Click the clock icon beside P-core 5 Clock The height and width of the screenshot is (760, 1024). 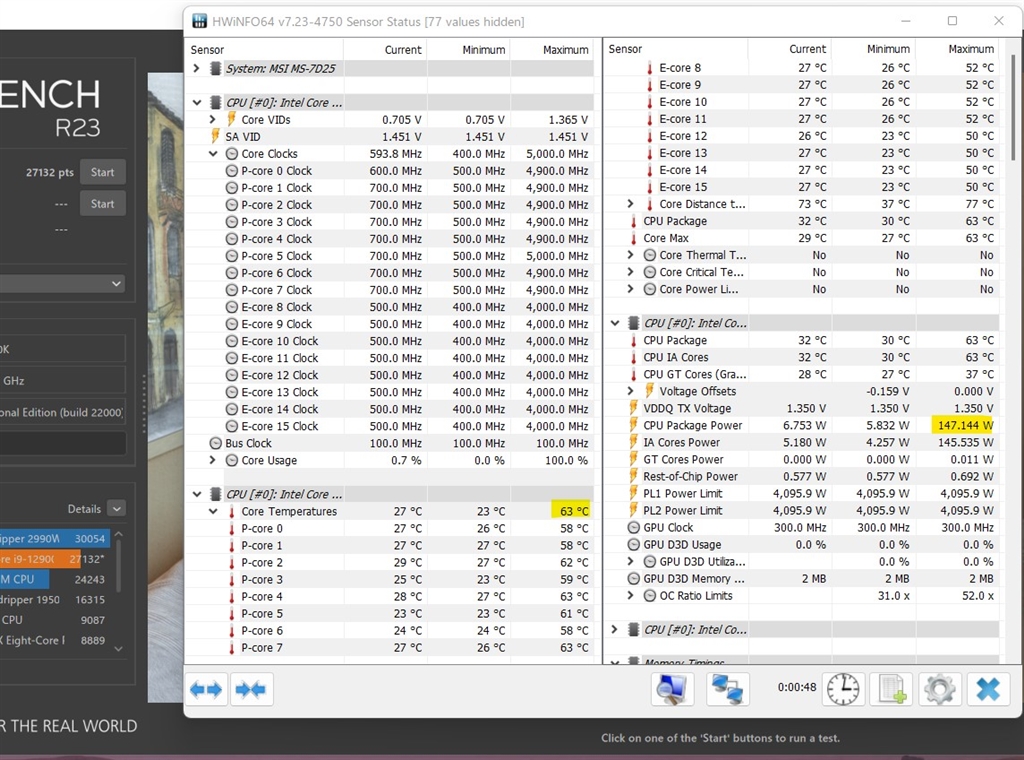[x=231, y=255]
